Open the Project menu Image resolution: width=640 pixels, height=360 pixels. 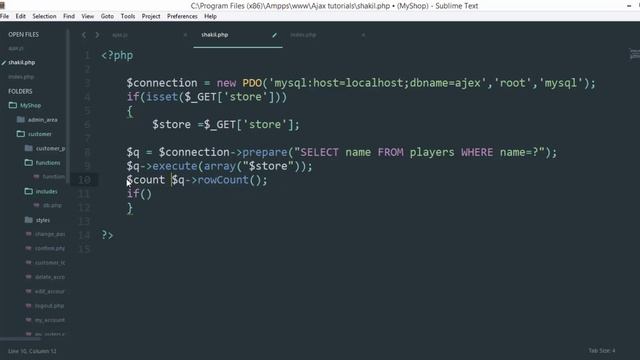[x=151, y=16]
